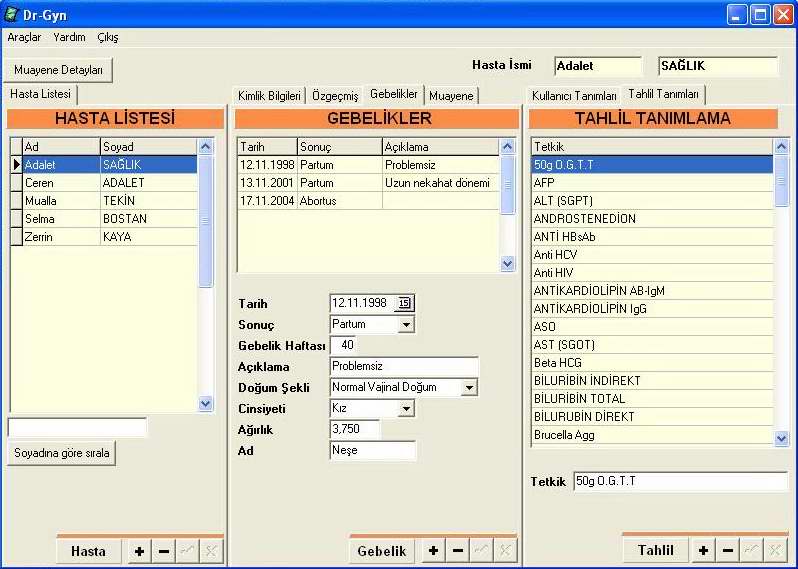Image resolution: width=798 pixels, height=569 pixels.
Task: Click Muayene Detayları button
Action: pyautogui.click(x=58, y=70)
